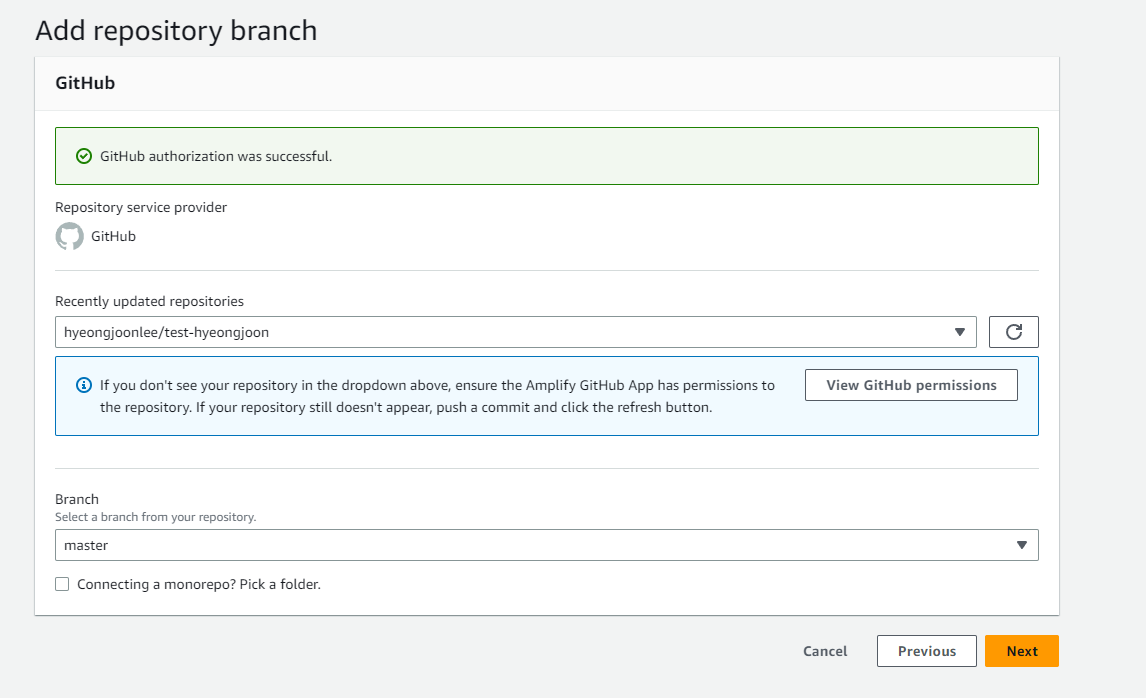
Task: Open the recently updated repositories dropdown
Action: [x=515, y=332]
